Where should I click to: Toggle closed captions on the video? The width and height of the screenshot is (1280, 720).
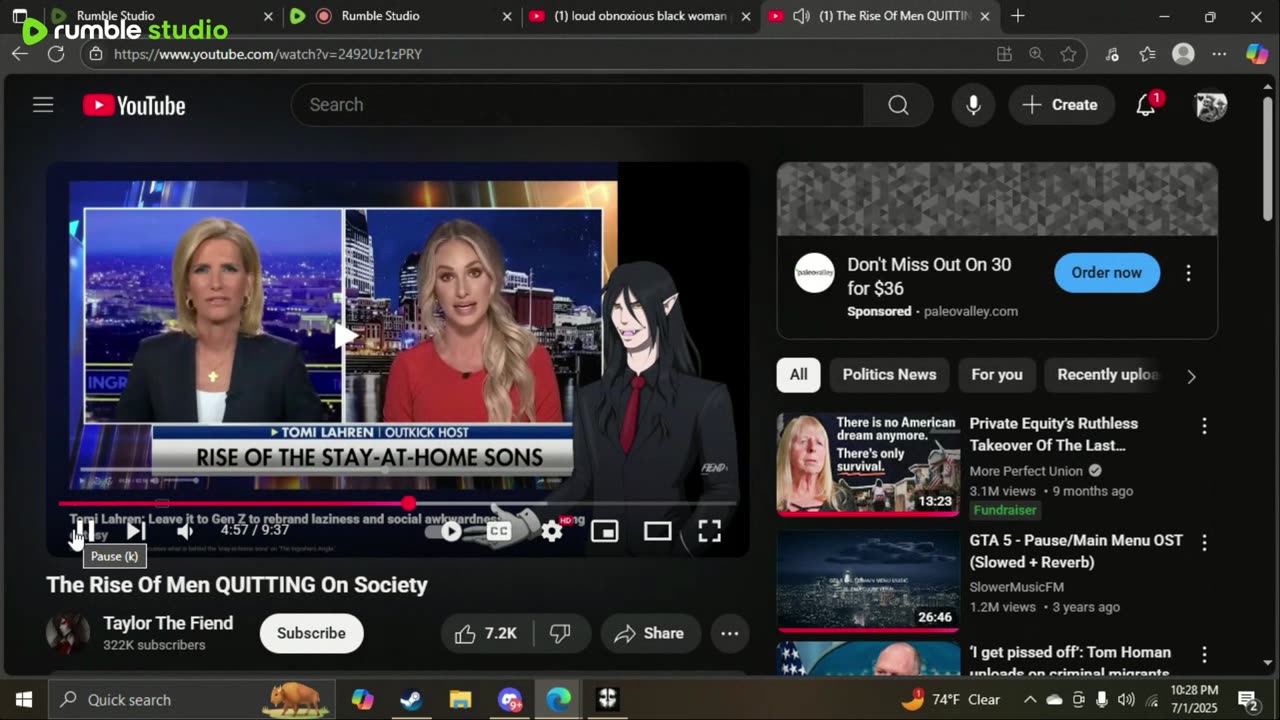click(499, 531)
